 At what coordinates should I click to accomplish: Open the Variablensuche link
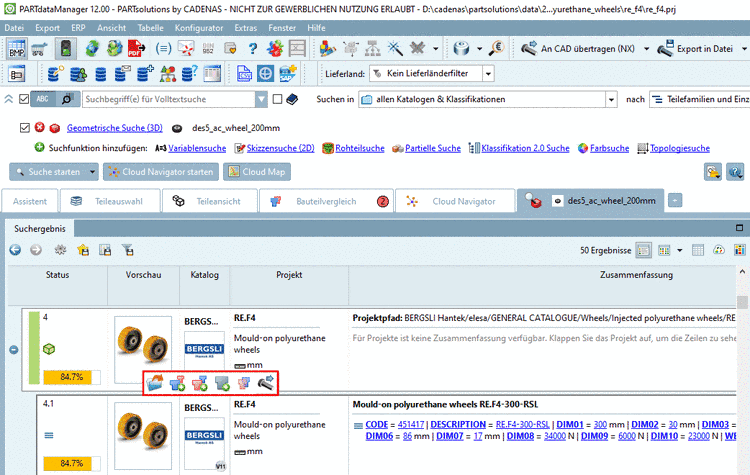click(197, 148)
